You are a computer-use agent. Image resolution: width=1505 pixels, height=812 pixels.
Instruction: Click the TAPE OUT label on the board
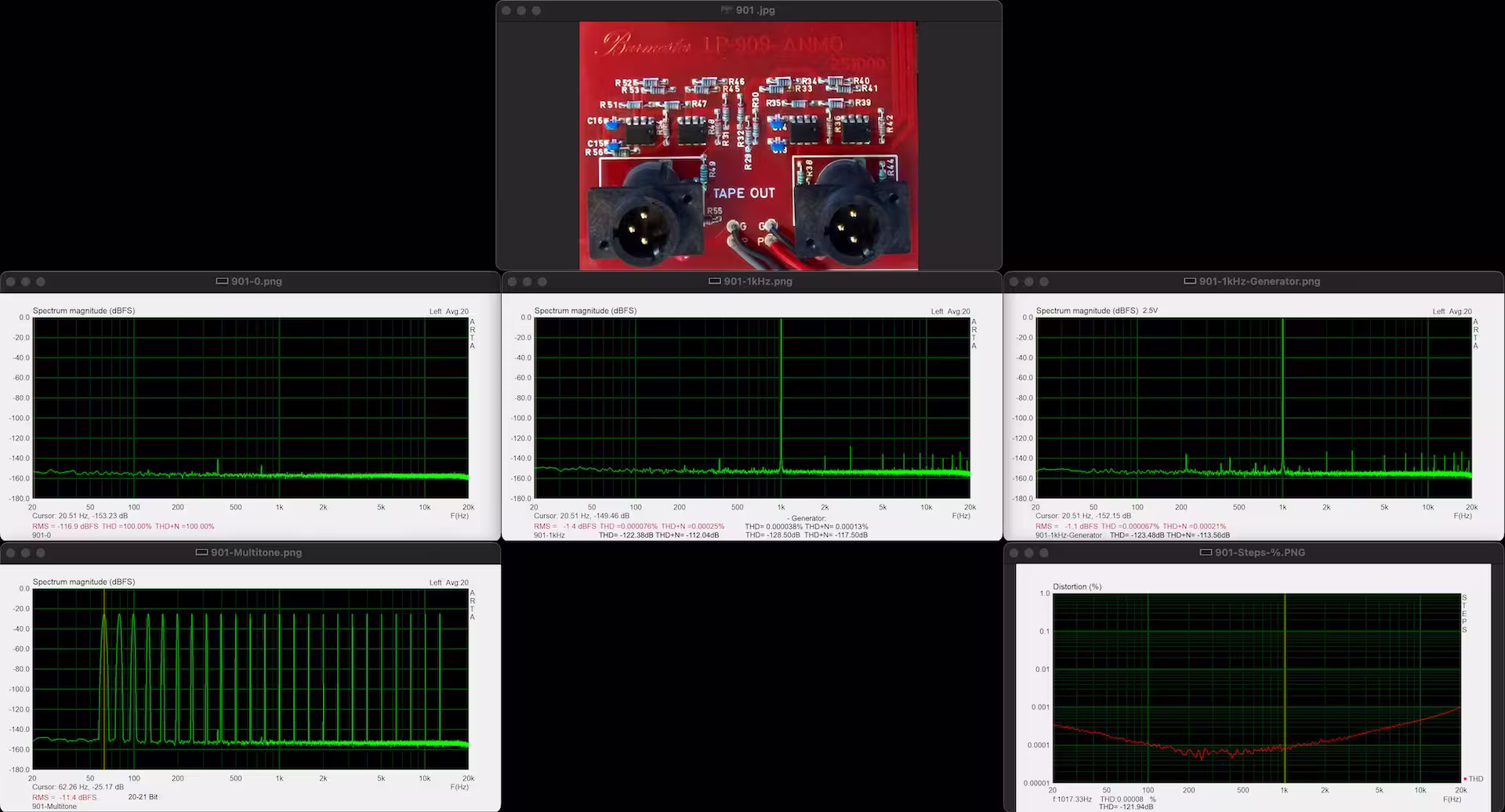click(x=744, y=193)
